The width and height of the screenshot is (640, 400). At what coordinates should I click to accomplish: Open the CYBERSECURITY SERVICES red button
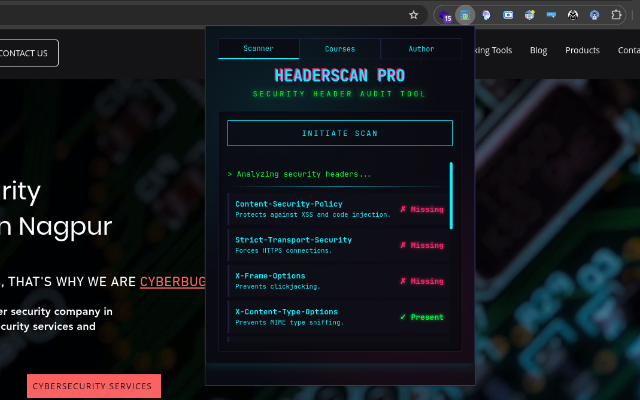94,386
